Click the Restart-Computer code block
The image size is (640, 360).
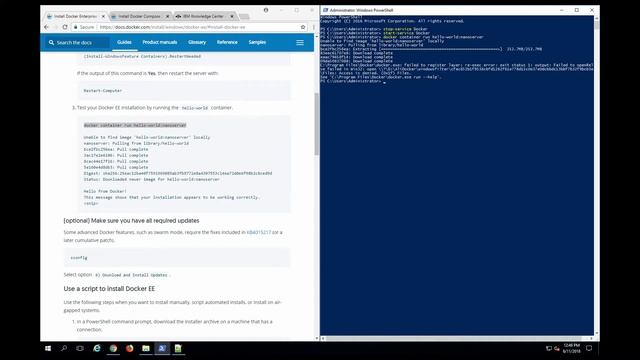pyautogui.click(x=184, y=91)
